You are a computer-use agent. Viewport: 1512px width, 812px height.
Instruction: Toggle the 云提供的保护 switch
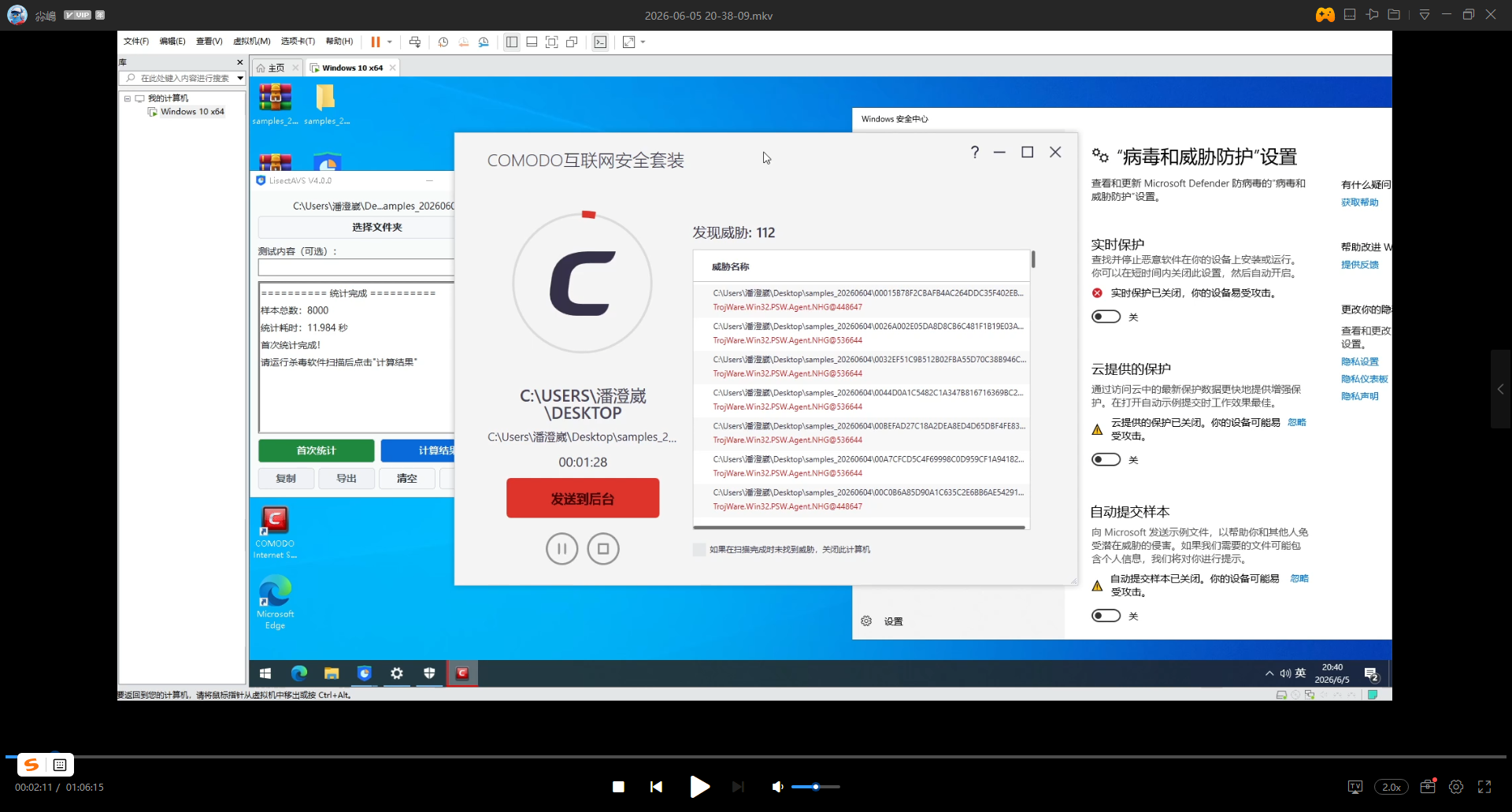1106,459
